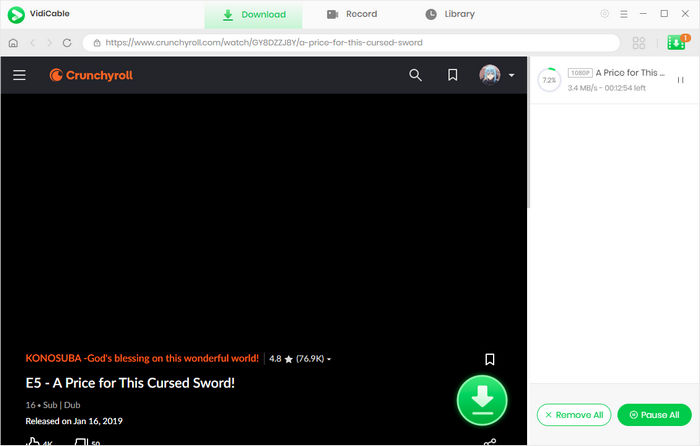Reload the current page
The height and width of the screenshot is (446, 700).
[x=67, y=43]
